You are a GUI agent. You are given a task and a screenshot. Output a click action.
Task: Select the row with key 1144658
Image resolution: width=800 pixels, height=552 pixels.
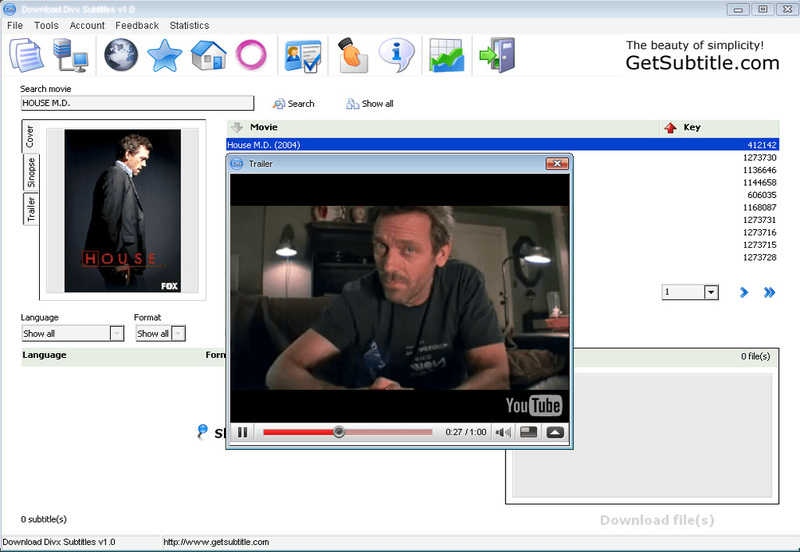(x=759, y=183)
